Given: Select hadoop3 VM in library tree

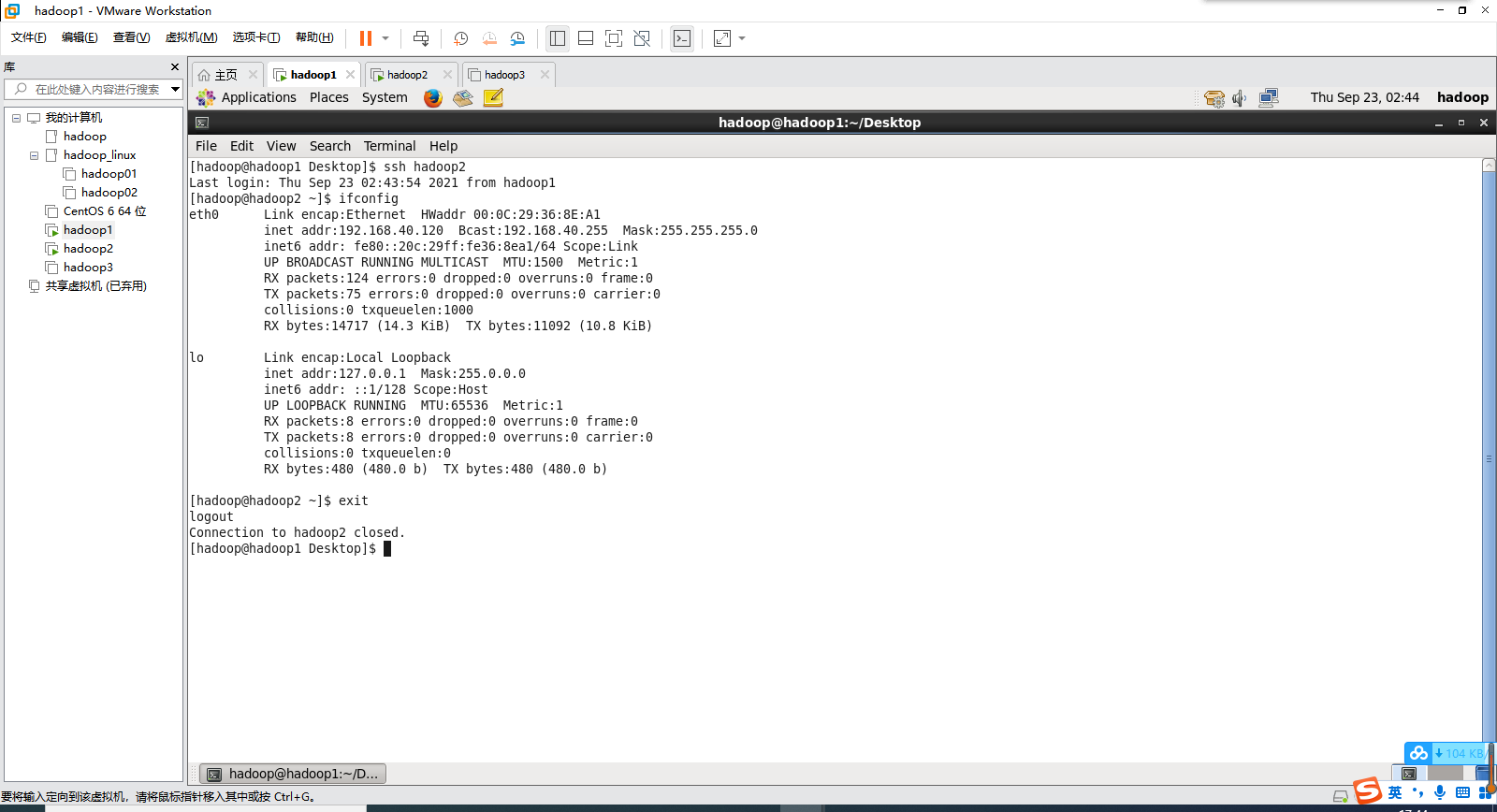Looking at the screenshot, I should pyautogui.click(x=88, y=268).
